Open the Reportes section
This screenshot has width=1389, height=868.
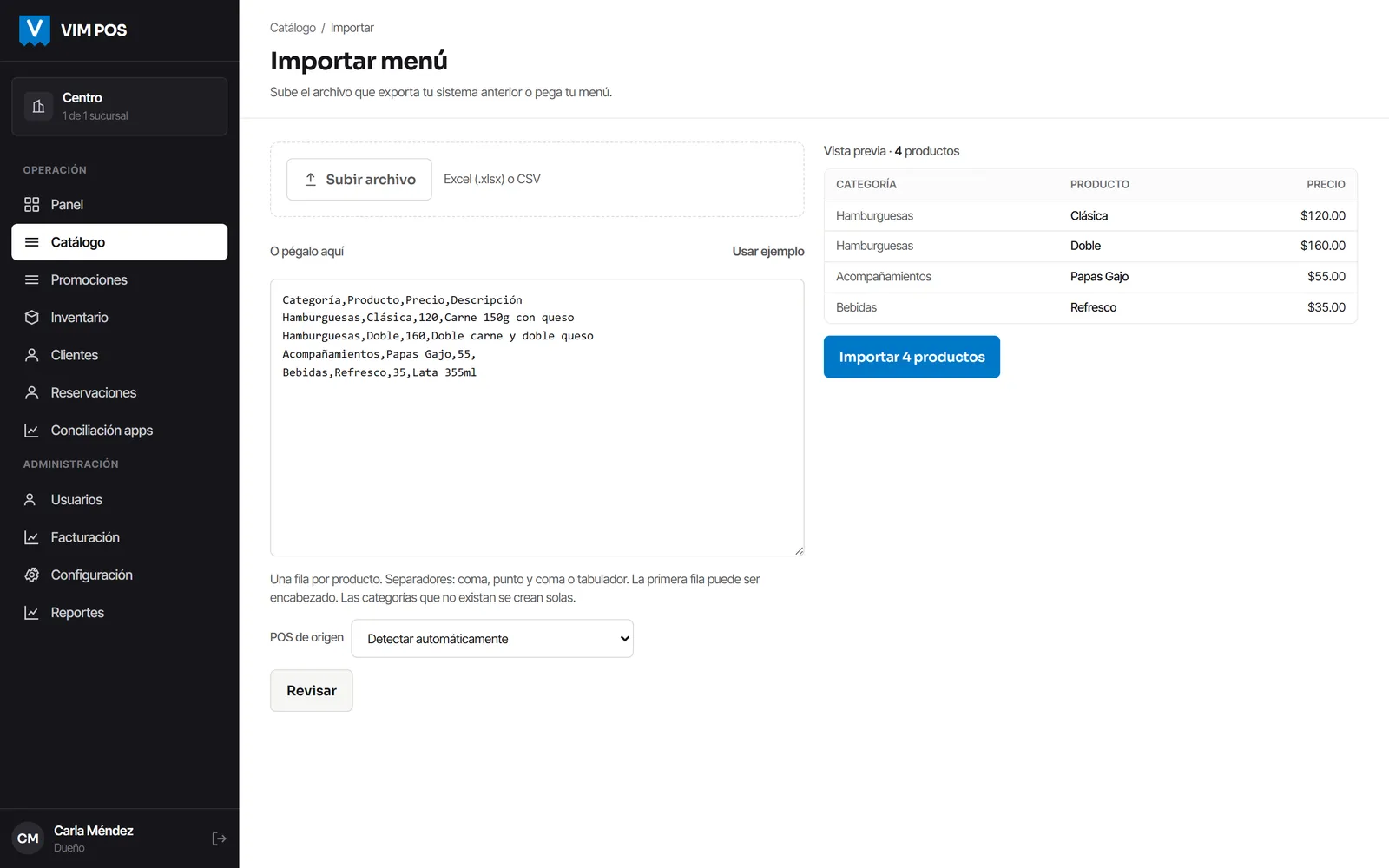point(120,613)
